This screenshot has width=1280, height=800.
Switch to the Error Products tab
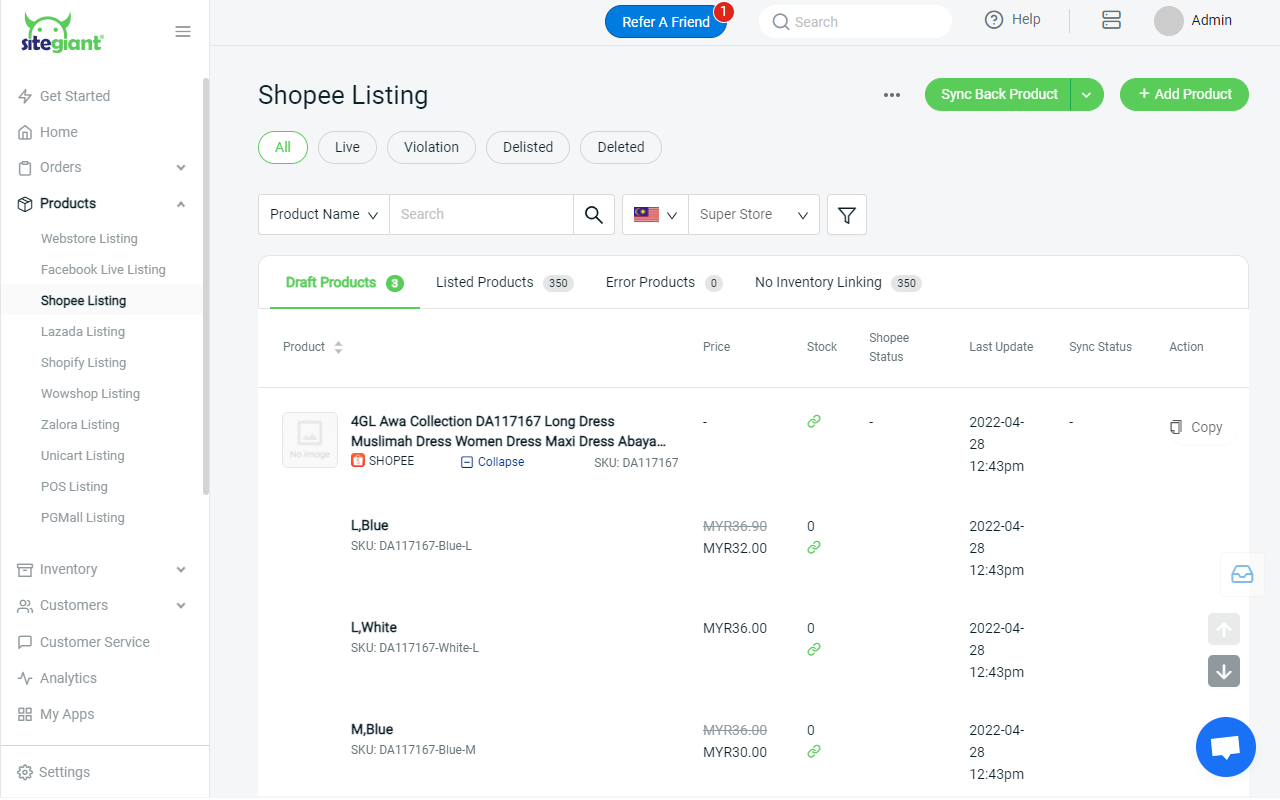point(664,283)
